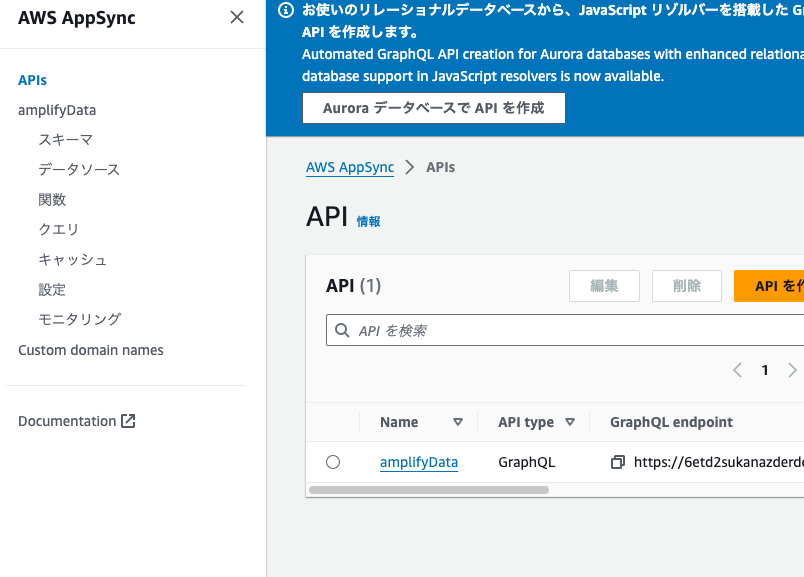This screenshot has width=804, height=577.
Task: Select the amplifyData API radio button
Action: (x=333, y=462)
